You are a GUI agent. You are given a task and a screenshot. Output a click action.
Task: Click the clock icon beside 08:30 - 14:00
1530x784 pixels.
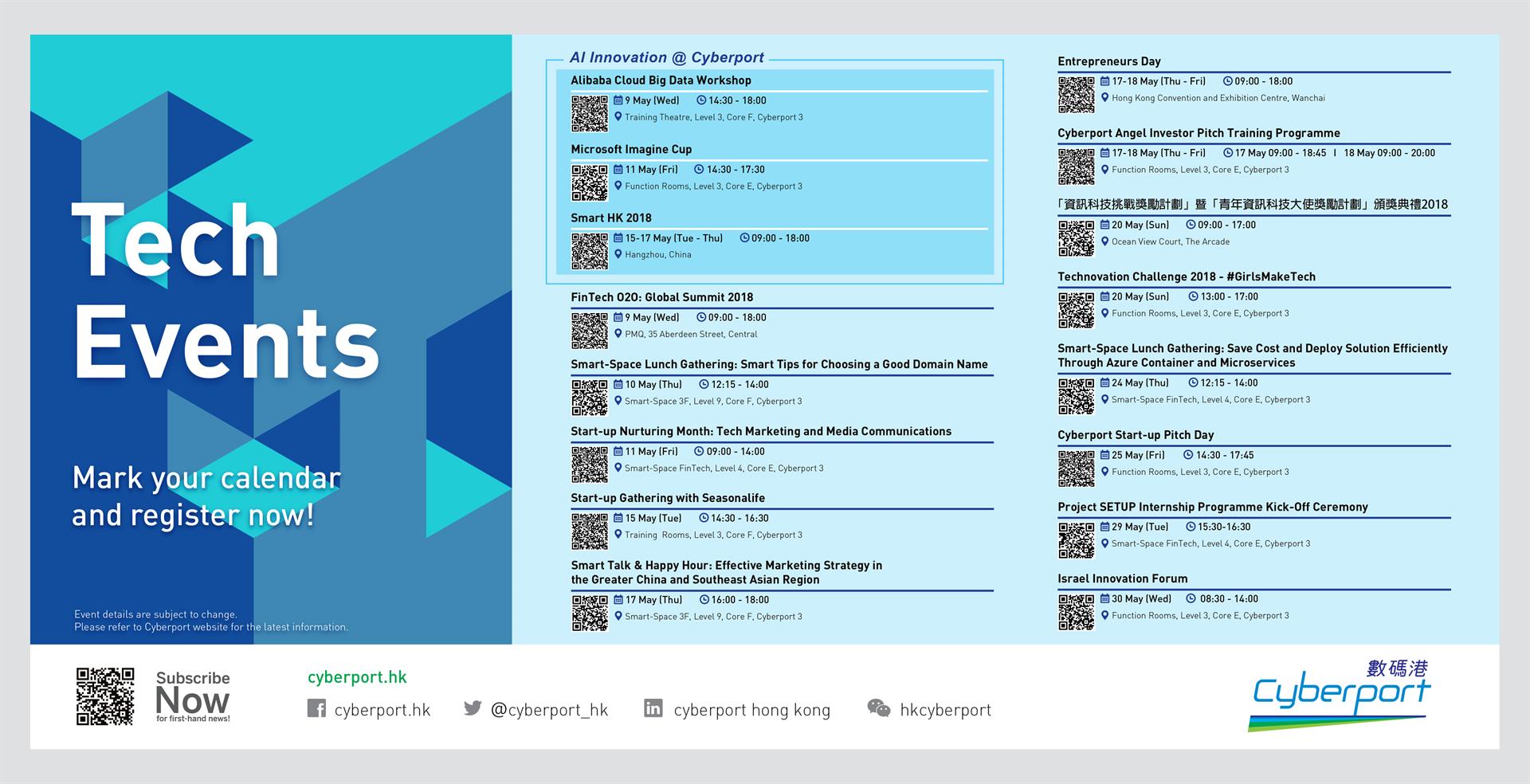click(x=1191, y=598)
